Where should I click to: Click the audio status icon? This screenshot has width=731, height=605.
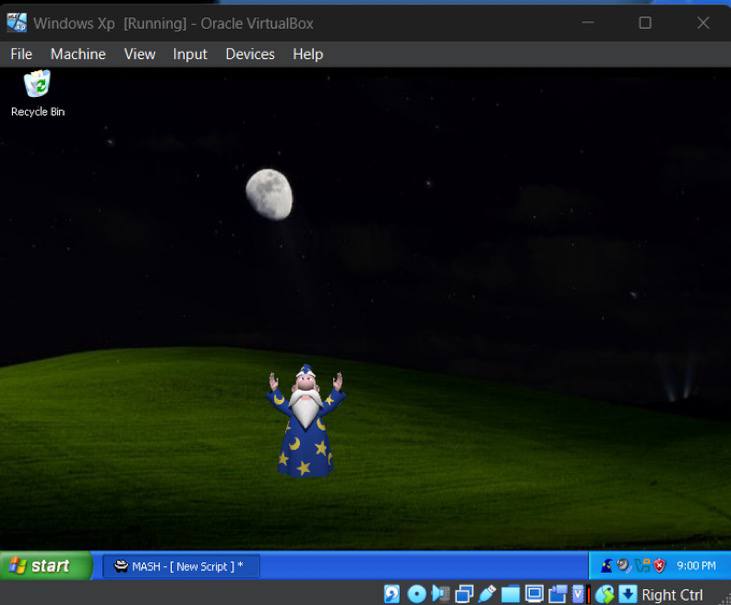click(440, 594)
